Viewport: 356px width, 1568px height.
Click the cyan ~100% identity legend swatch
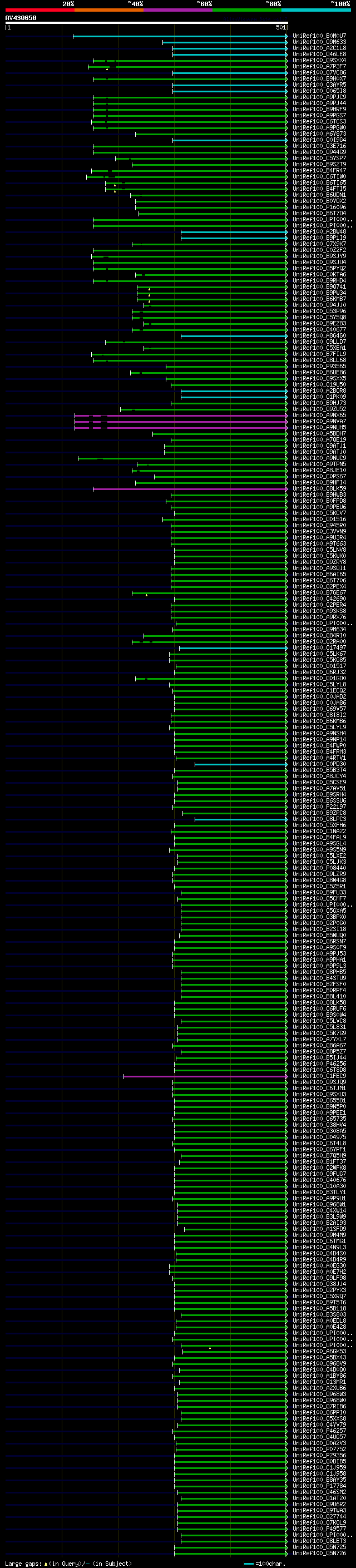(316, 10)
